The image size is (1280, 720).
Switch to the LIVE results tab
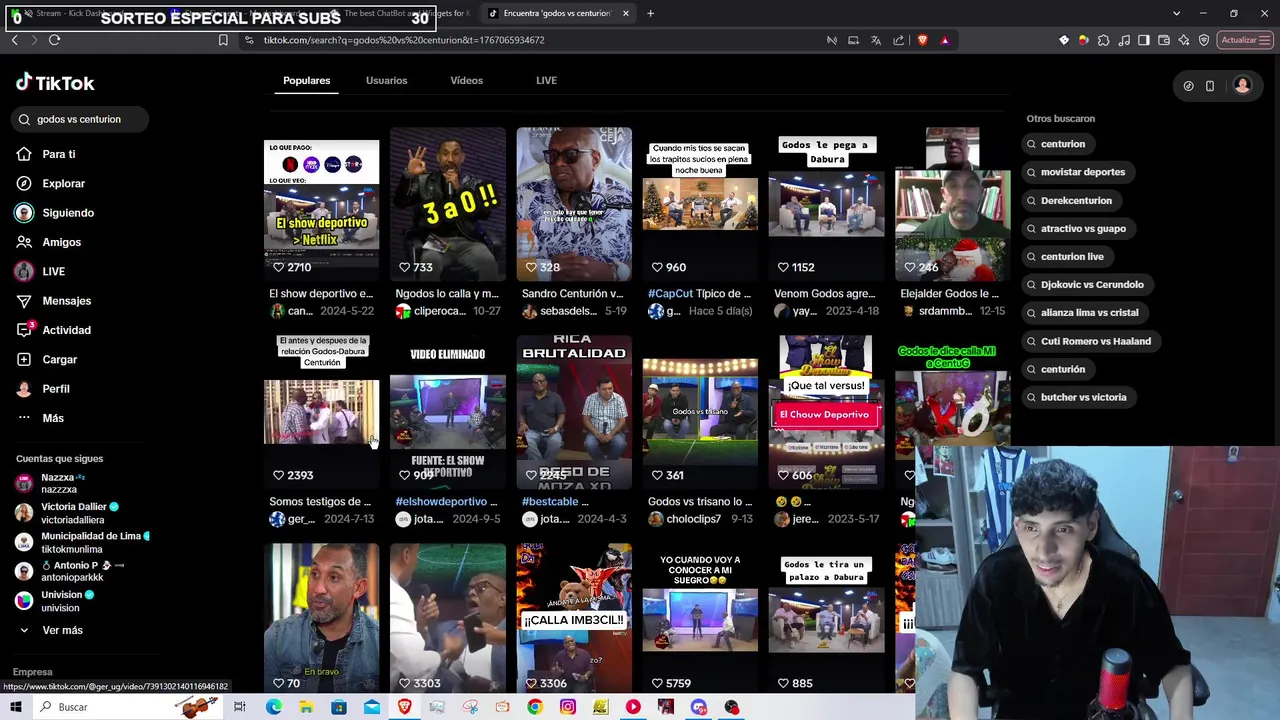click(x=546, y=80)
